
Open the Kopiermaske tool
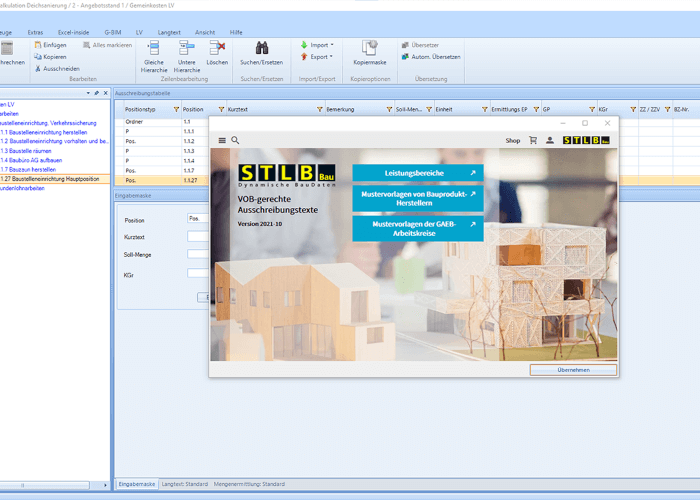pos(370,54)
